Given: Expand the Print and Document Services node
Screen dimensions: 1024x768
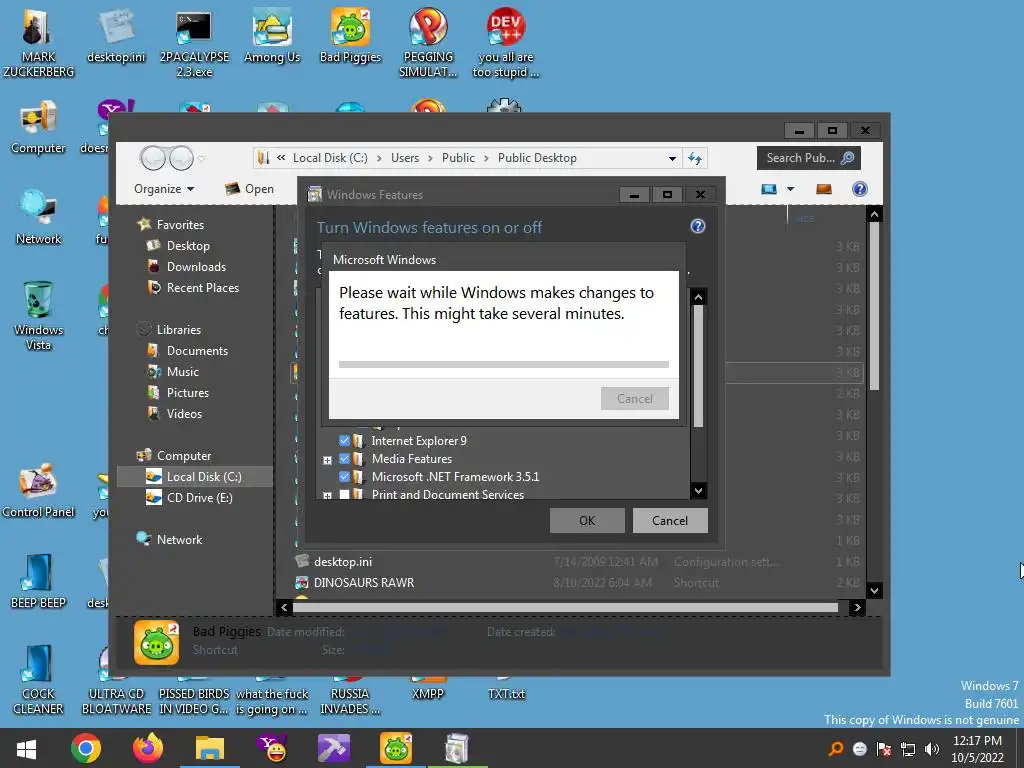Looking at the screenshot, I should 327,496.
